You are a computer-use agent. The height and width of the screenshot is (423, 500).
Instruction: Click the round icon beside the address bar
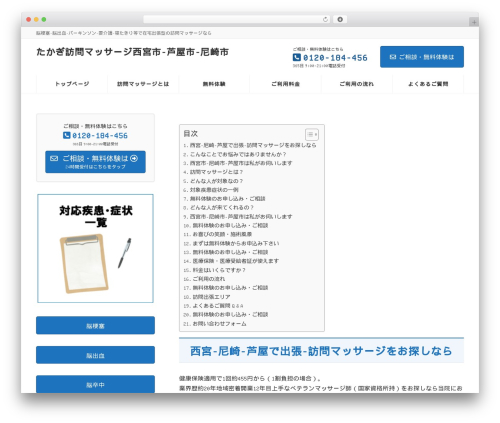tap(340, 19)
